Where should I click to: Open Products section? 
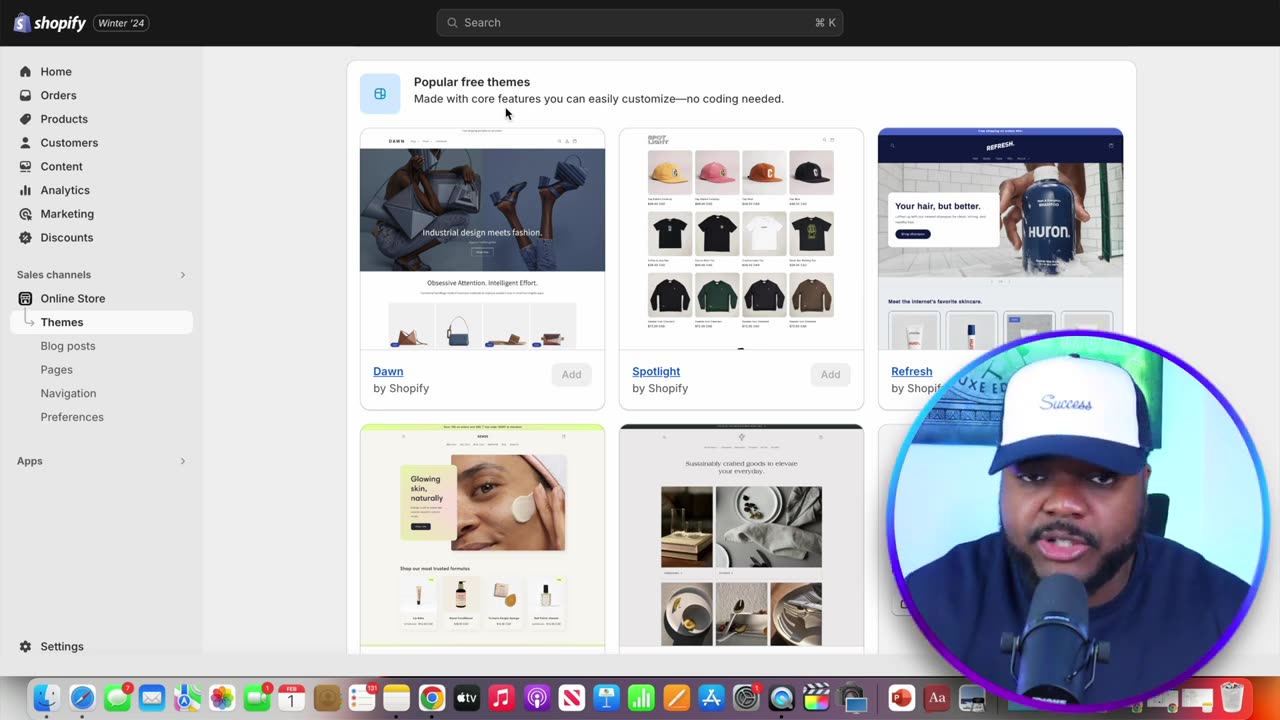click(x=64, y=119)
